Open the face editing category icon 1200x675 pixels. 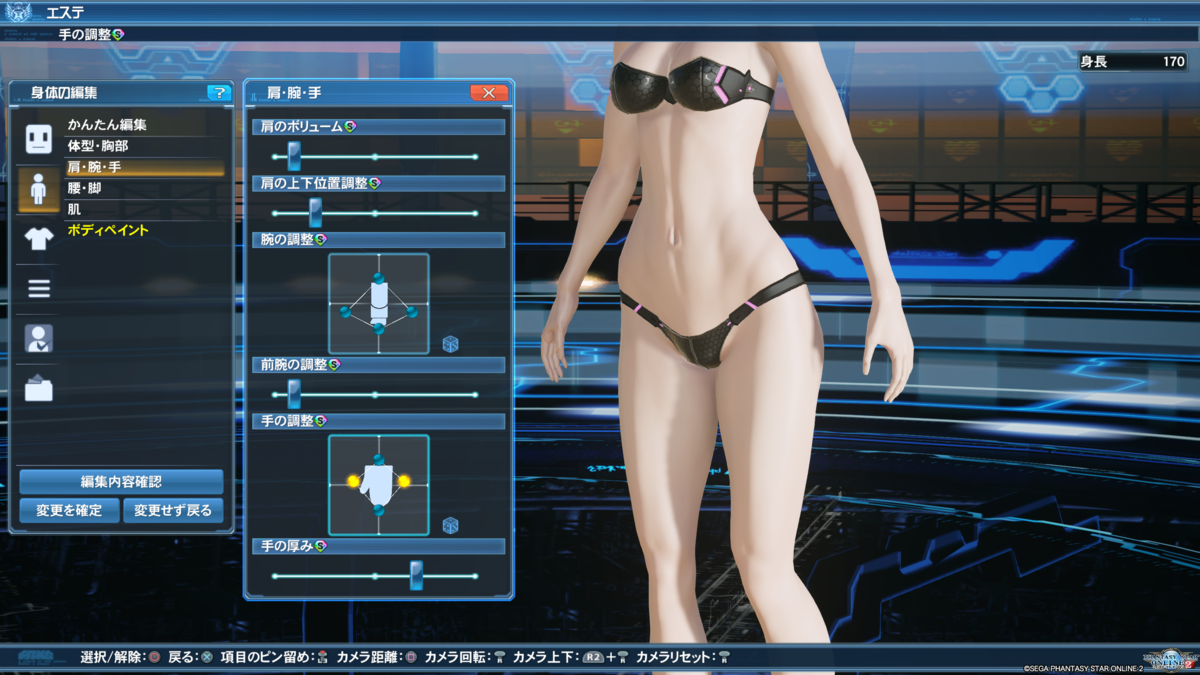click(38, 139)
